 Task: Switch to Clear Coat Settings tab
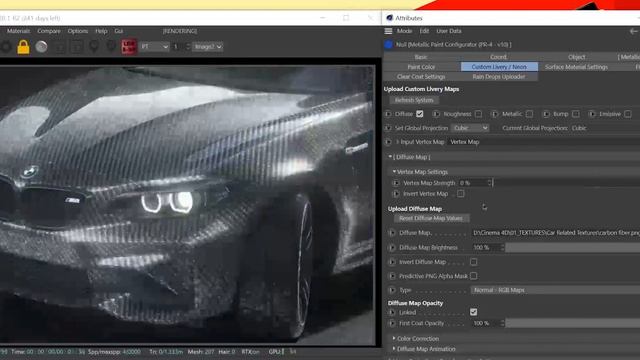pyautogui.click(x=421, y=77)
